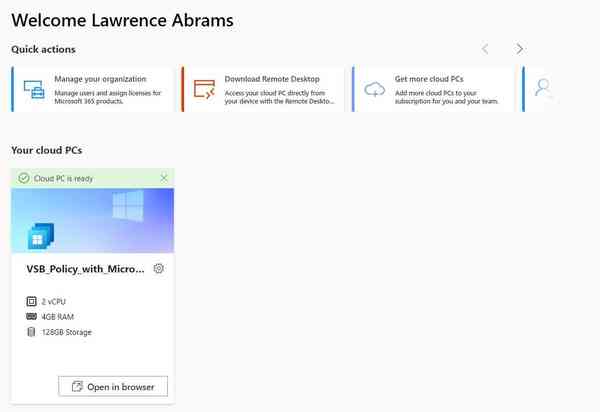Click the 2 vCPU processor icon
Viewport: 600px width, 412px height.
pyautogui.click(x=30, y=301)
